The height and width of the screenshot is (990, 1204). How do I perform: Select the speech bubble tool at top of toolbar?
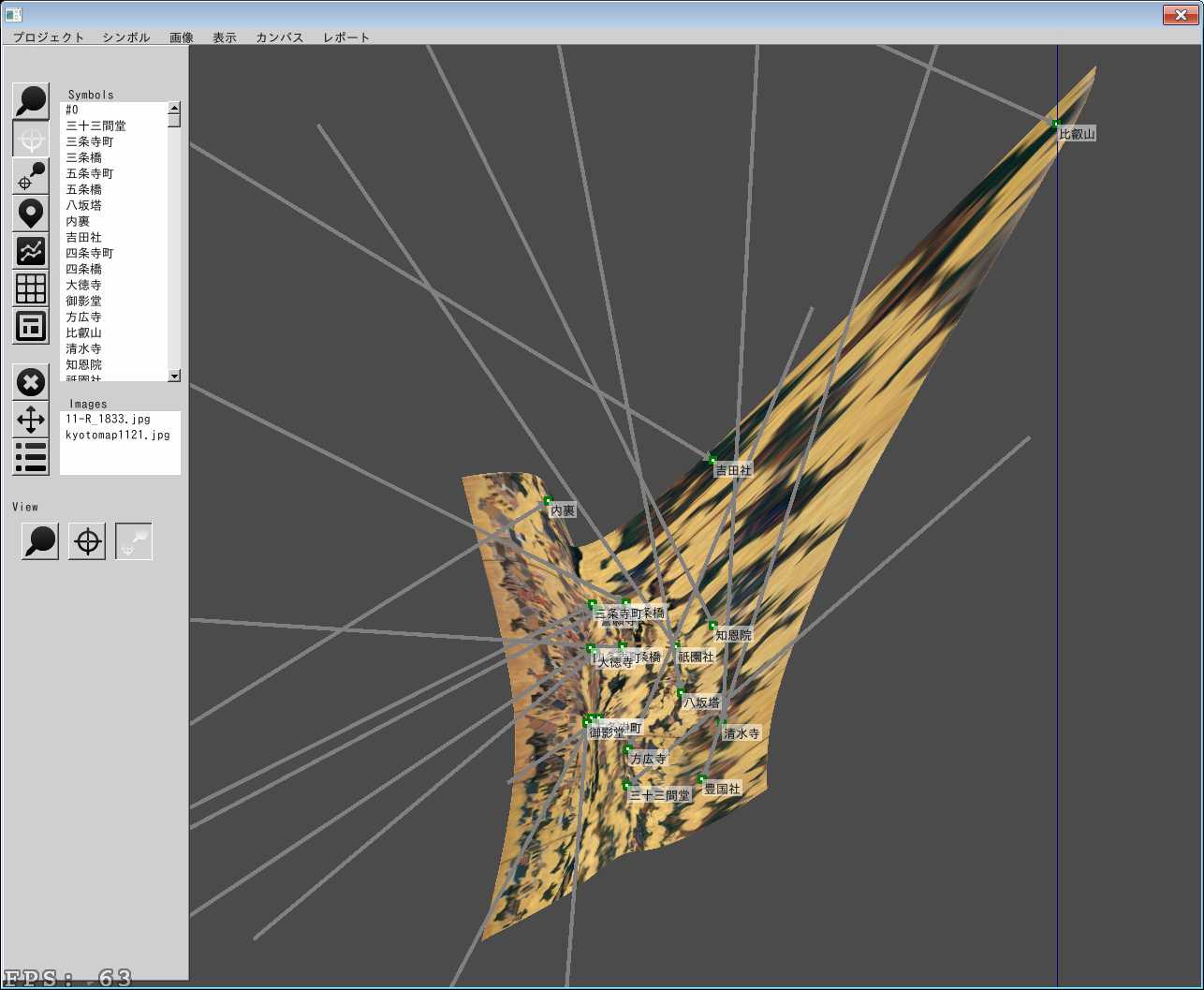point(31,101)
